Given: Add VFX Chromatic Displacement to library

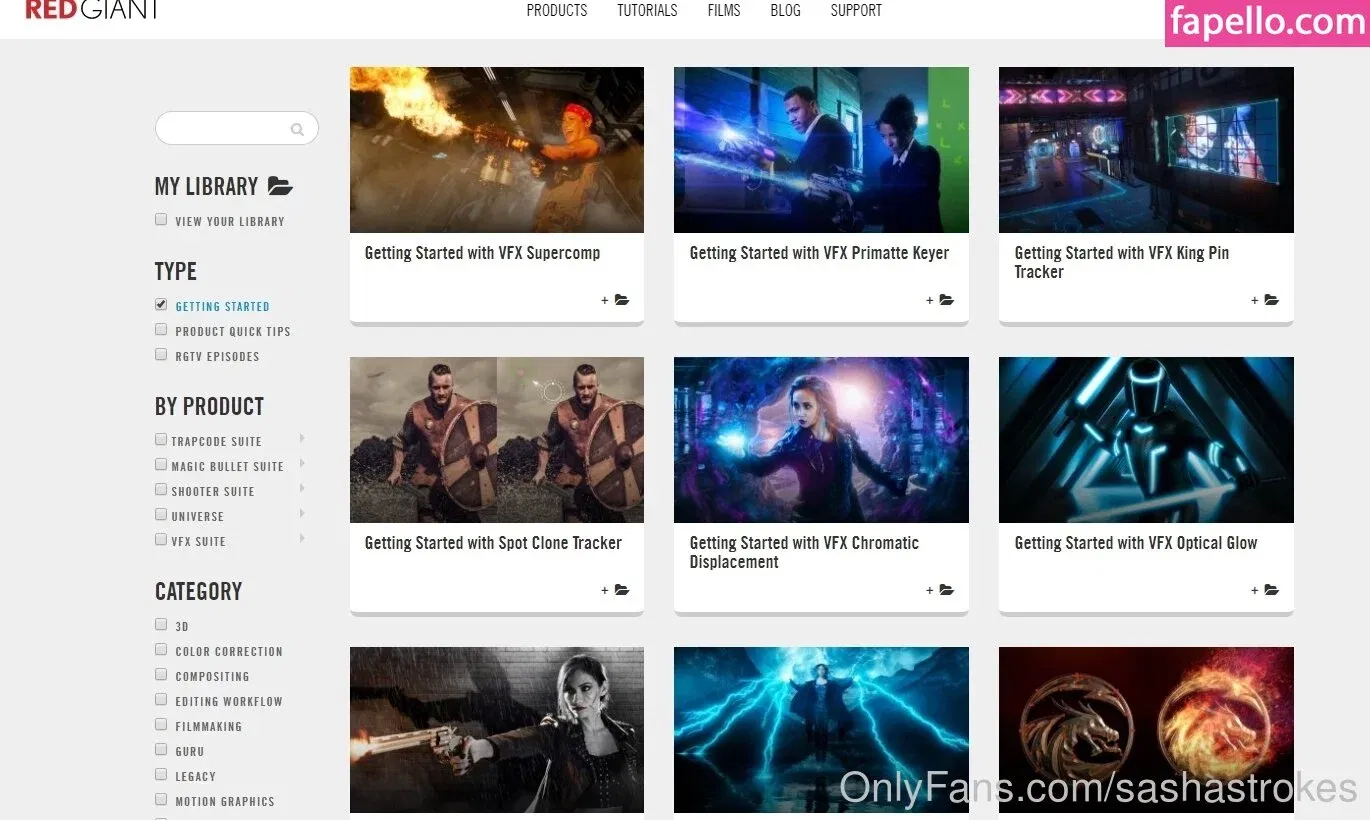Looking at the screenshot, I should click(x=940, y=590).
